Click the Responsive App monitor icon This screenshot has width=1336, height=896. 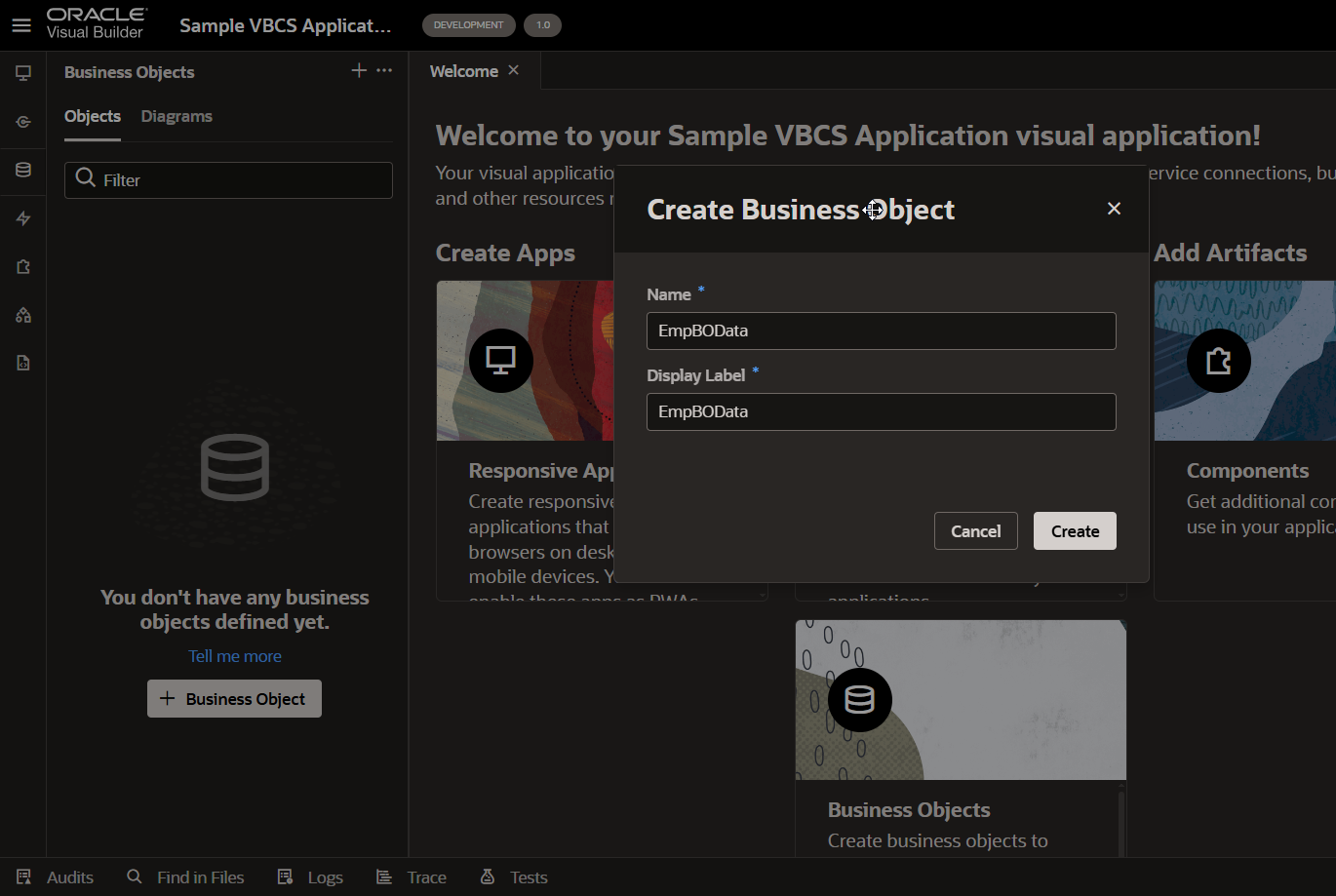501,361
